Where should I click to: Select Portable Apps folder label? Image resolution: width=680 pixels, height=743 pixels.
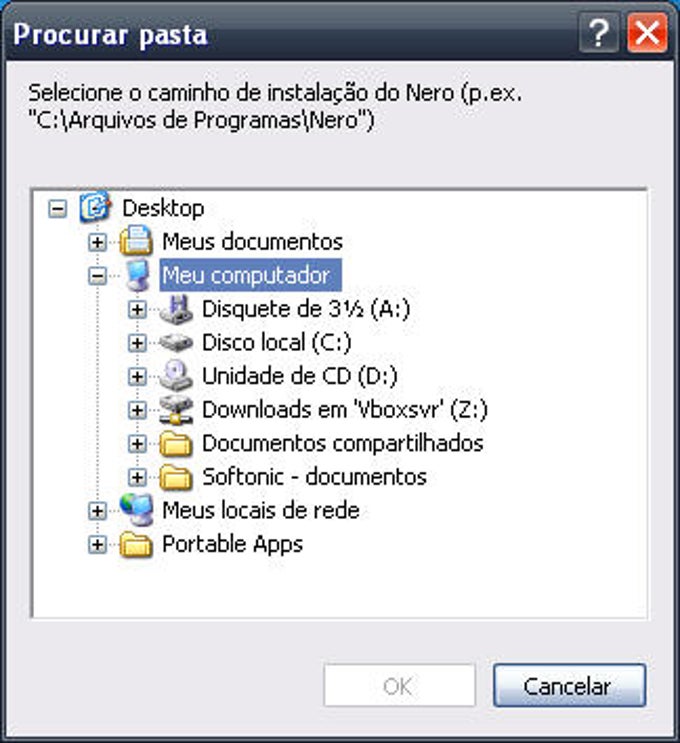click(232, 544)
